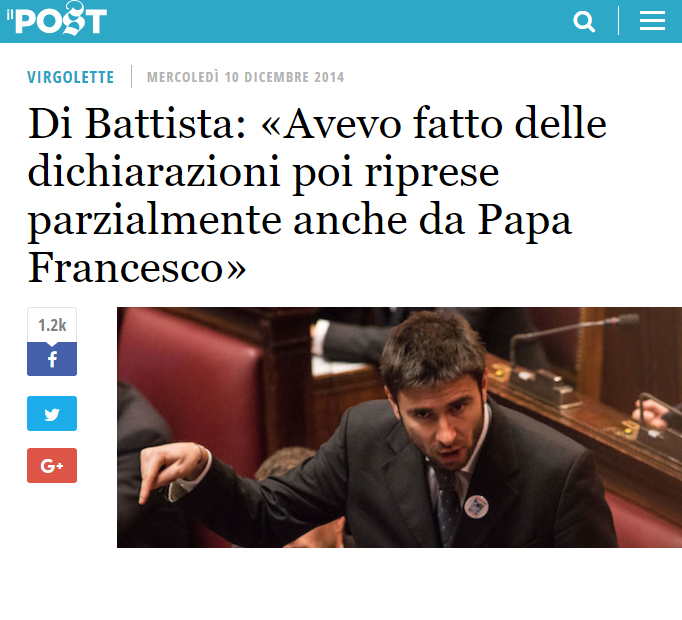Click "parzialmente" in the headline

pyautogui.click(x=154, y=223)
